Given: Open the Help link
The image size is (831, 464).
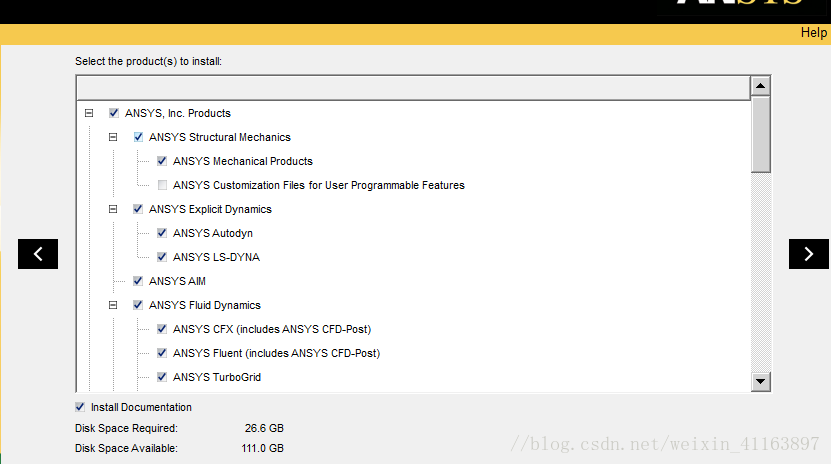Looking at the screenshot, I should (813, 33).
